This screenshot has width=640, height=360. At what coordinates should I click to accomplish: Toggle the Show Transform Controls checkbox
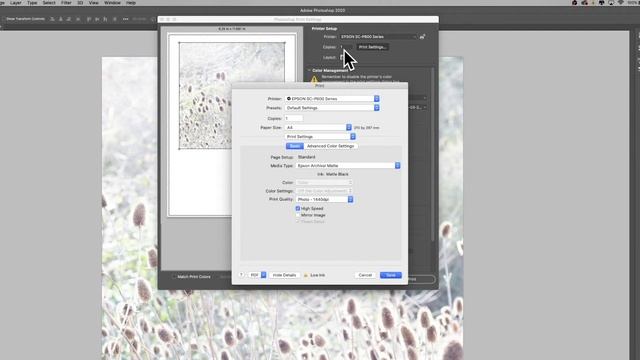tap(3, 19)
